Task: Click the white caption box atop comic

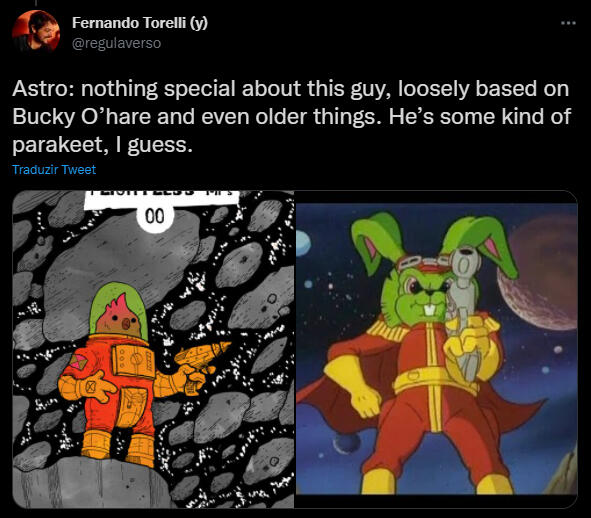Action: [x=162, y=199]
